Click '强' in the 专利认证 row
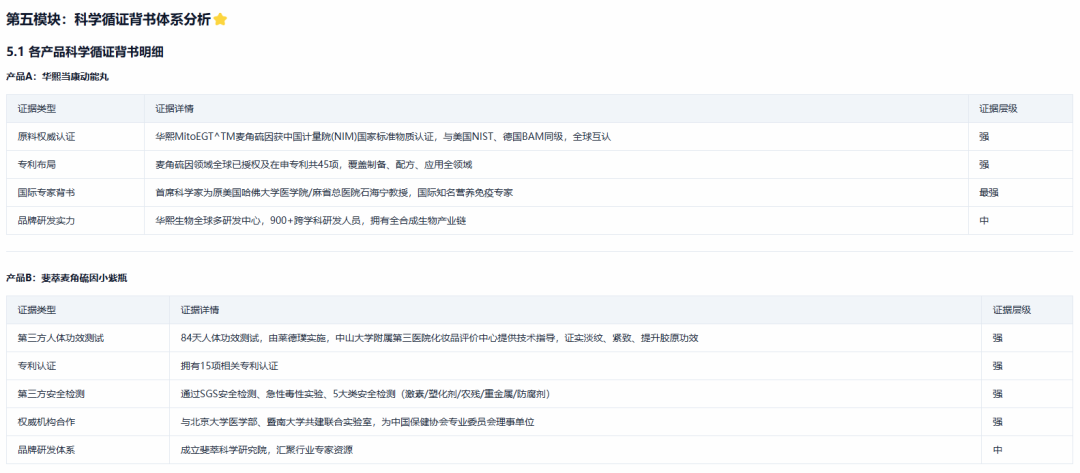 tap(997, 366)
